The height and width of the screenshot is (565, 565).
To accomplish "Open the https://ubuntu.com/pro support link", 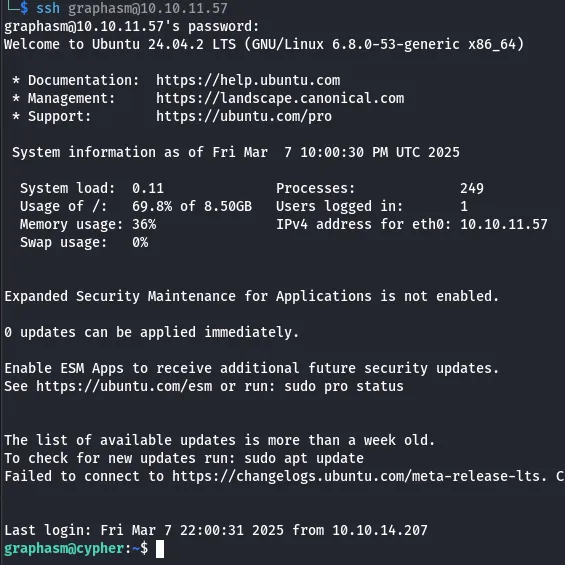I will 244,116.
